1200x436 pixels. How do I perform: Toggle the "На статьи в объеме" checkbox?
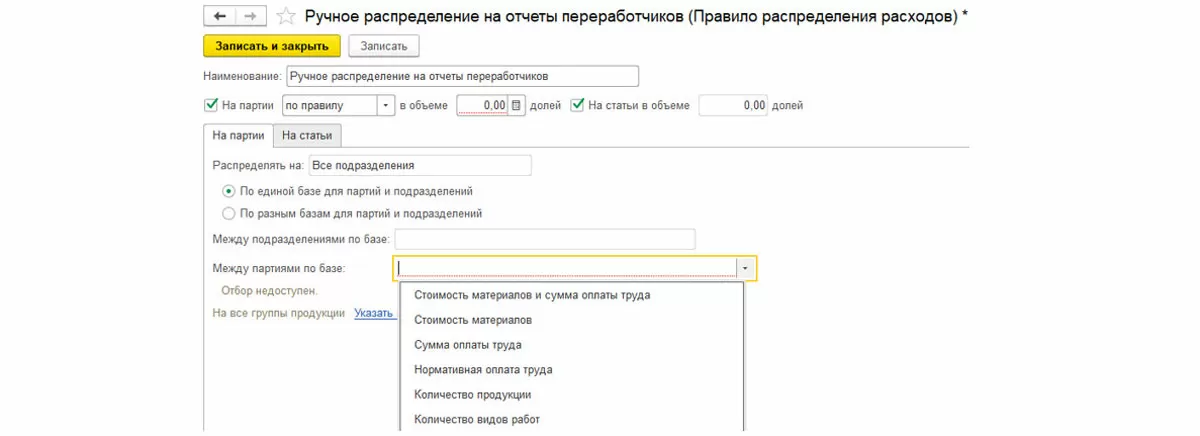pyautogui.click(x=578, y=105)
